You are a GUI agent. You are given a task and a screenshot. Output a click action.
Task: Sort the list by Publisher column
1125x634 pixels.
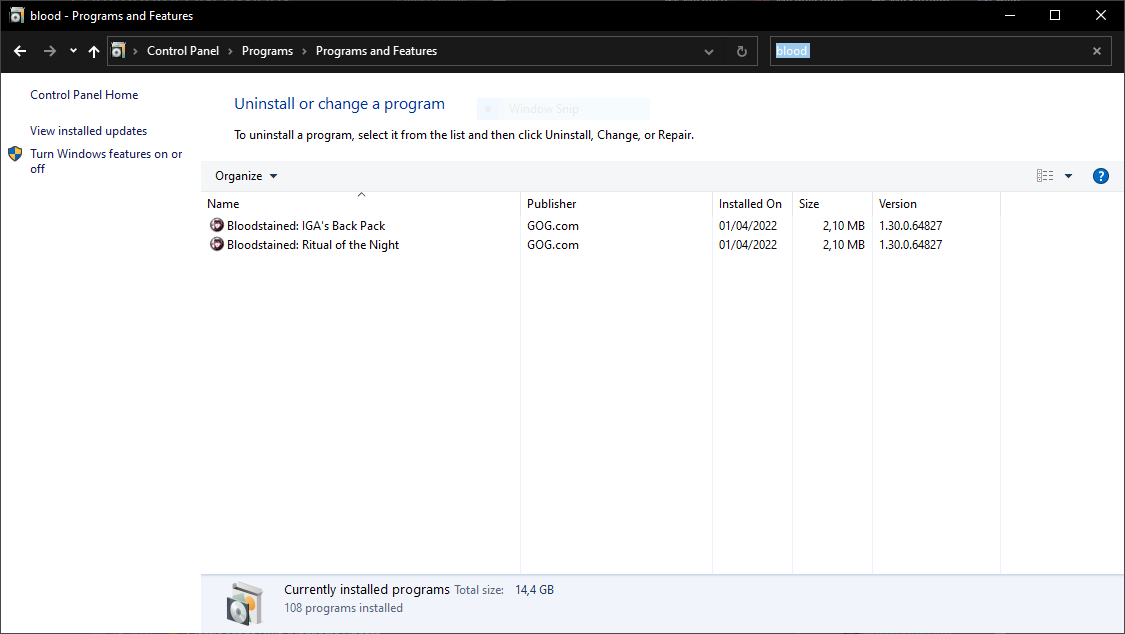(x=616, y=204)
